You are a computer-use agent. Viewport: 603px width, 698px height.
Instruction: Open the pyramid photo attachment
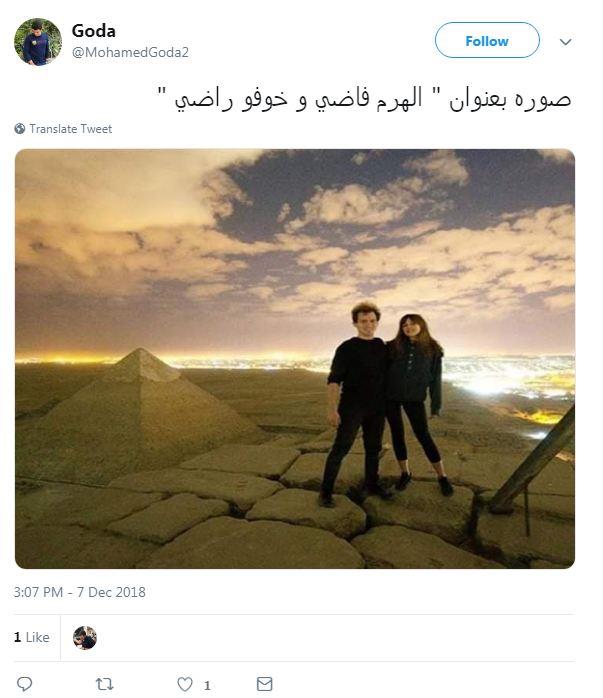pos(295,359)
